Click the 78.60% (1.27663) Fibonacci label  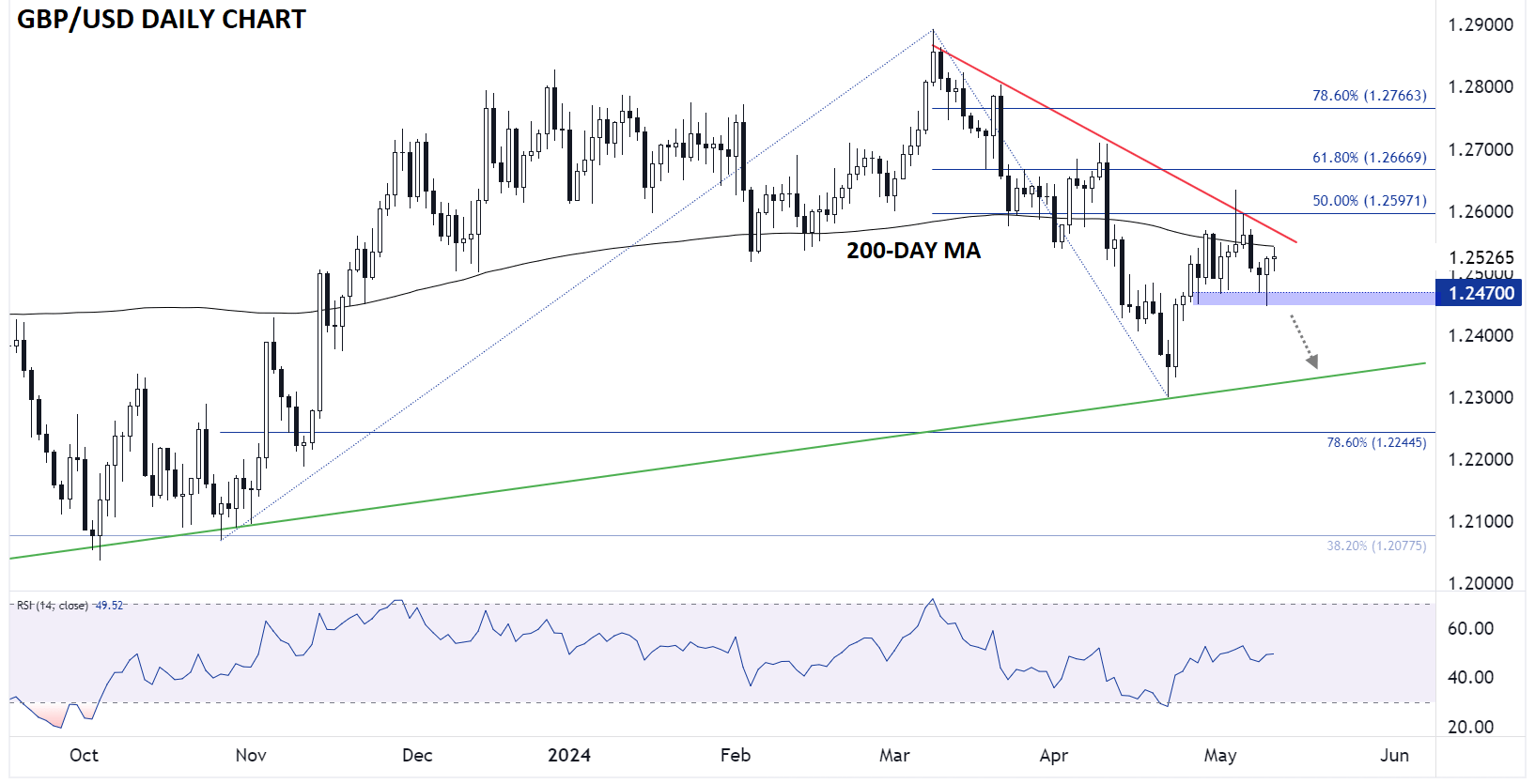1369,96
